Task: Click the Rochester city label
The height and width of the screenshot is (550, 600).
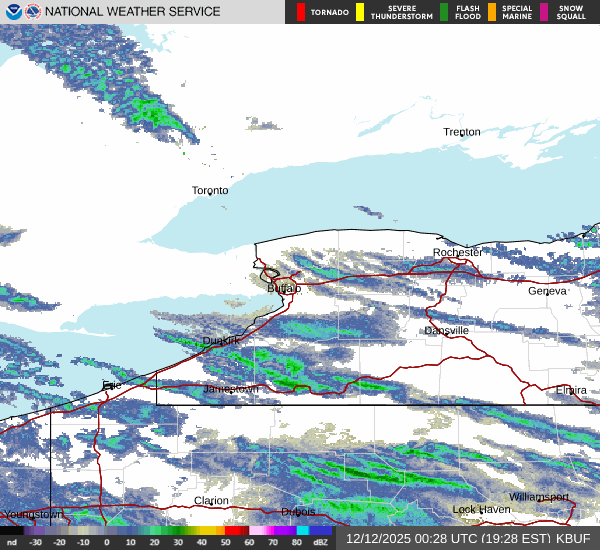Action: coord(457,253)
